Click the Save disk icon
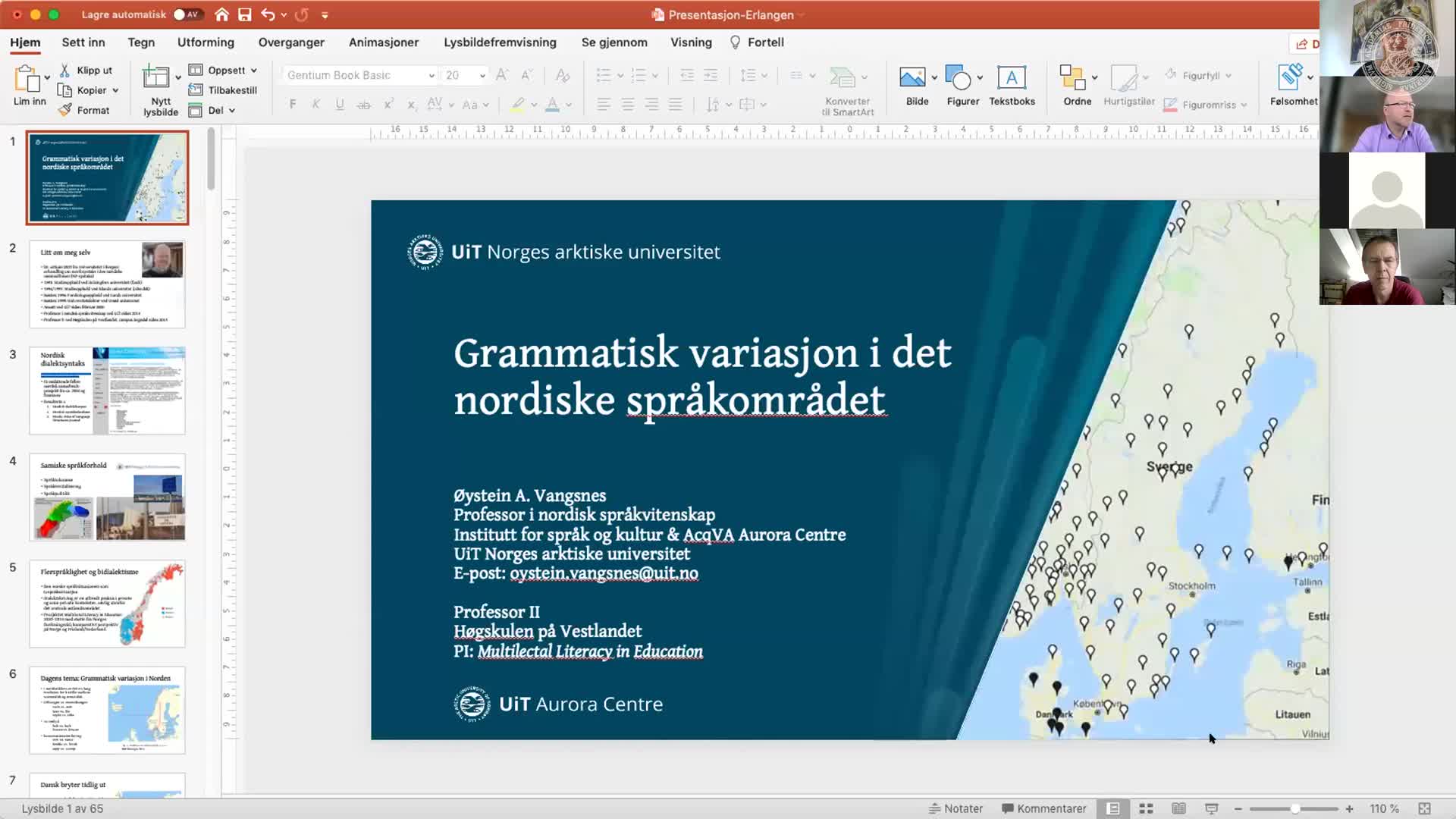Viewport: 1456px width, 819px height. point(244,14)
